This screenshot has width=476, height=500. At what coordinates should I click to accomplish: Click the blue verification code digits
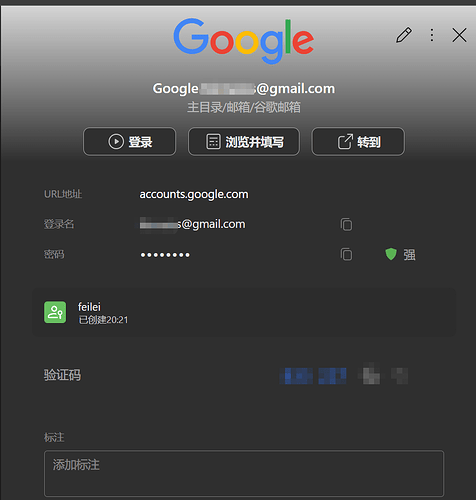tap(313, 376)
